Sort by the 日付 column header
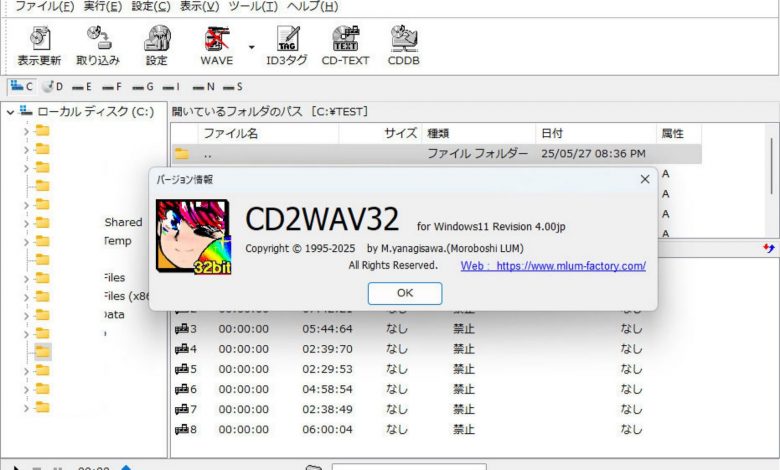Image resolution: width=780 pixels, height=470 pixels. click(596, 133)
